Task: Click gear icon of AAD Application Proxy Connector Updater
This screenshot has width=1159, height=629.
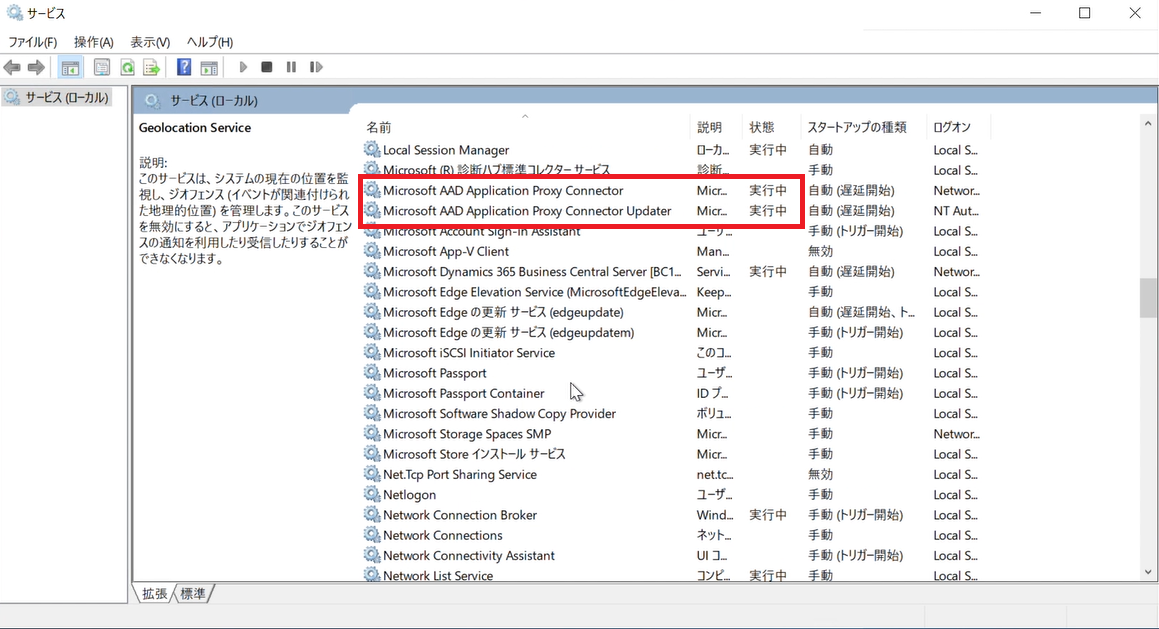Action: [372, 211]
